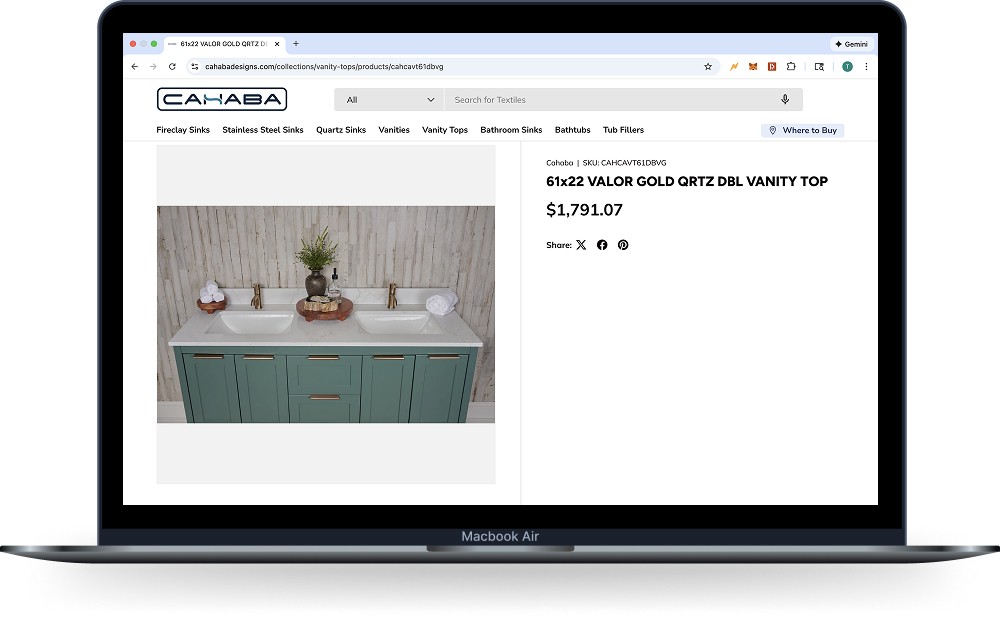Share product on Facebook
The height and width of the screenshot is (619, 1000).
(602, 245)
